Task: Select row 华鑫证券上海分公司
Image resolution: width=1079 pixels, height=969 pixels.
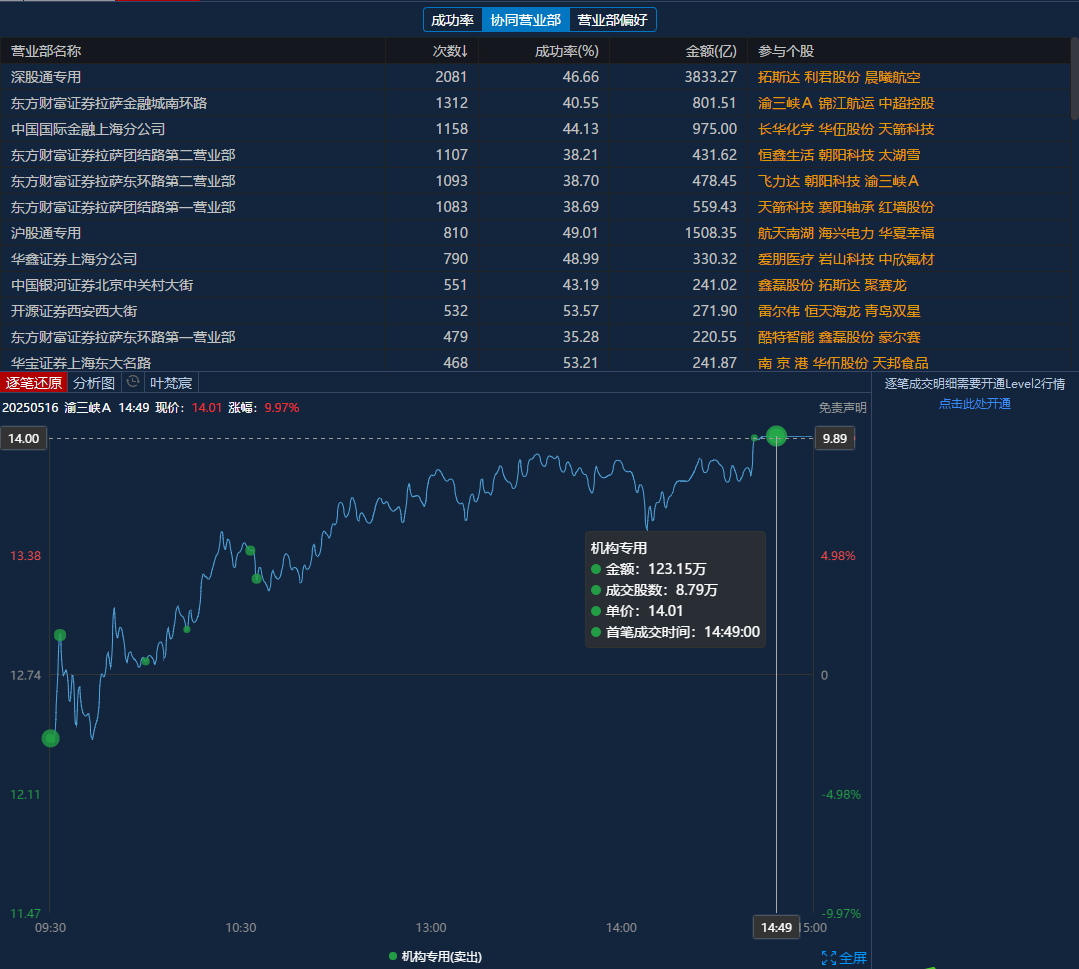Action: coord(535,259)
